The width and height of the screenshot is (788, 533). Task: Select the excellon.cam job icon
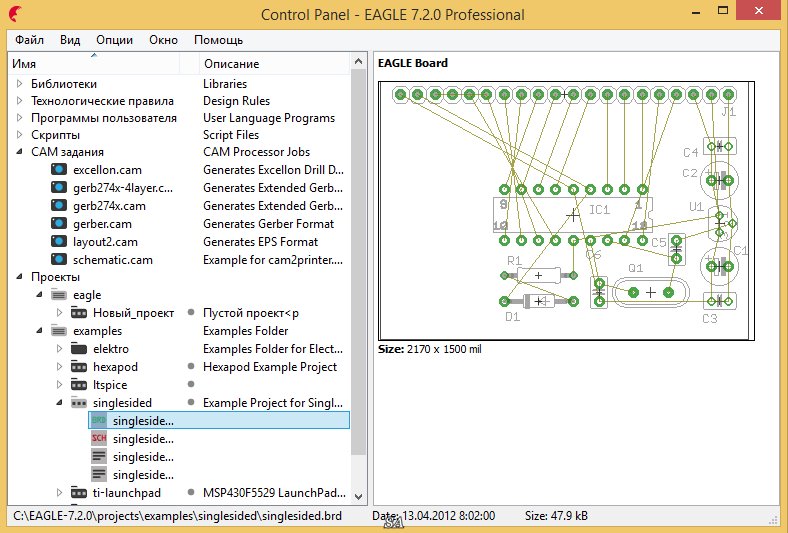click(x=58, y=170)
